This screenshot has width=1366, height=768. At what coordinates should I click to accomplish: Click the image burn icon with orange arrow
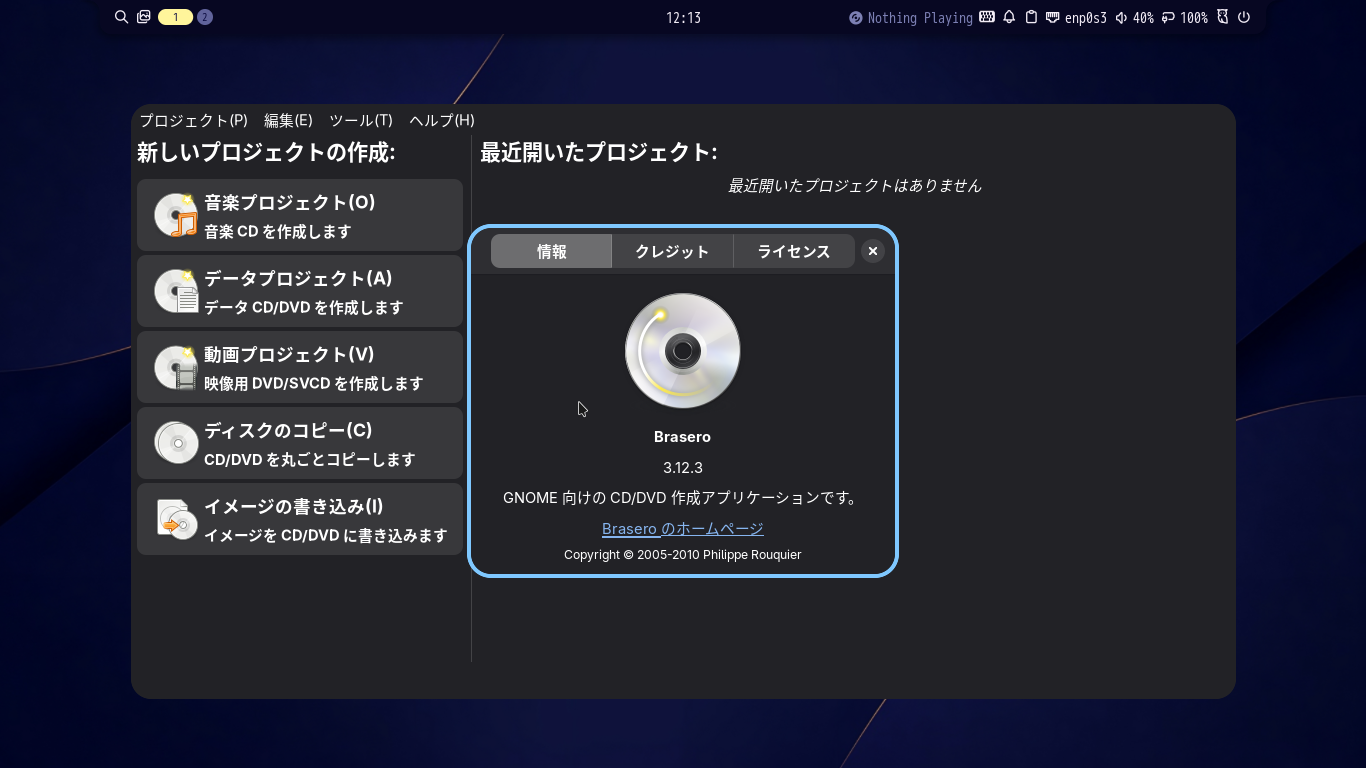click(176, 519)
